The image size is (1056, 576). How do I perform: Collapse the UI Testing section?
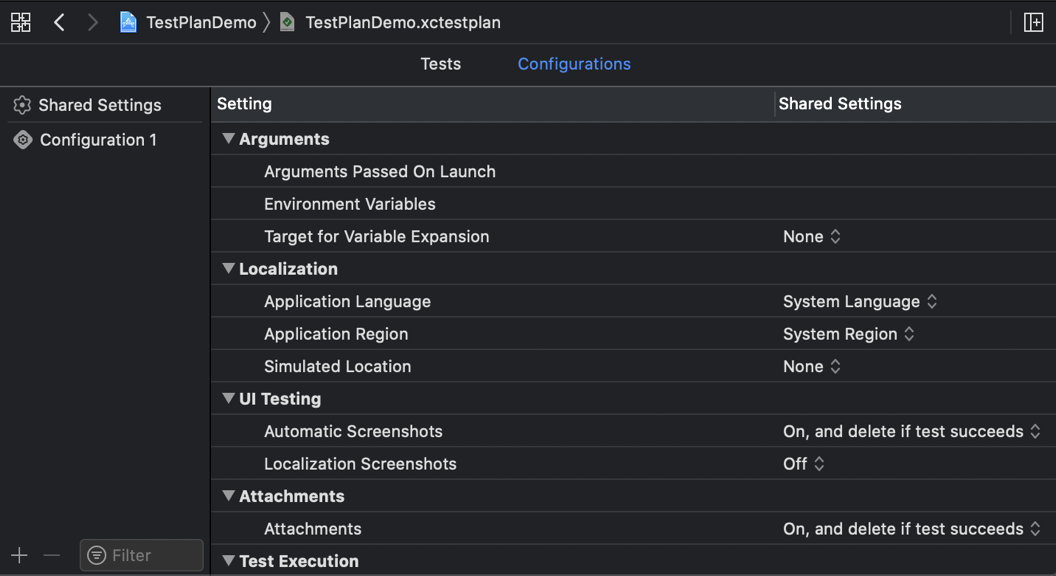[228, 399]
